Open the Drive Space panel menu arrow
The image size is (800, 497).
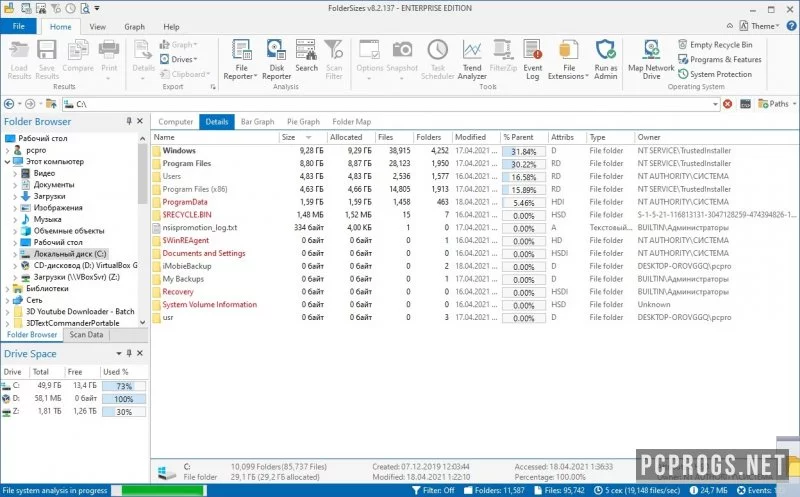118,353
